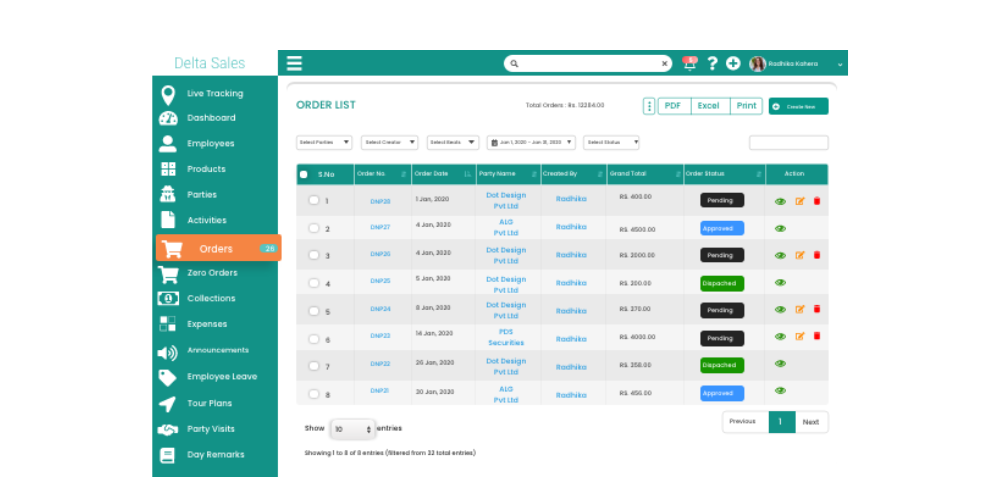Open PDS Securities party link
The image size is (1000, 500).
coord(506,337)
